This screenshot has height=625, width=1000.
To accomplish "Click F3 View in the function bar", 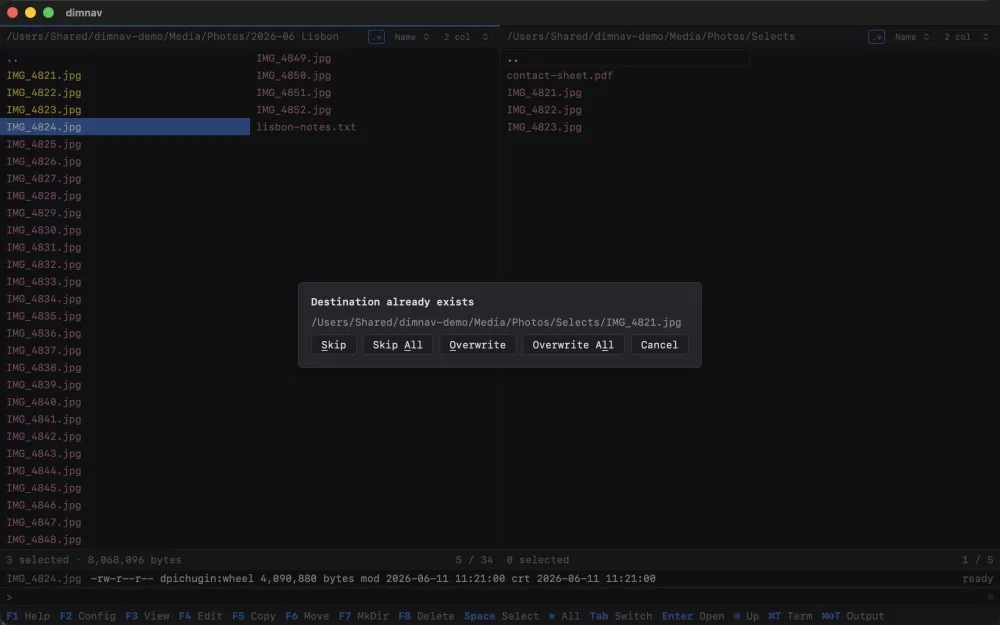I will [x=147, y=616].
